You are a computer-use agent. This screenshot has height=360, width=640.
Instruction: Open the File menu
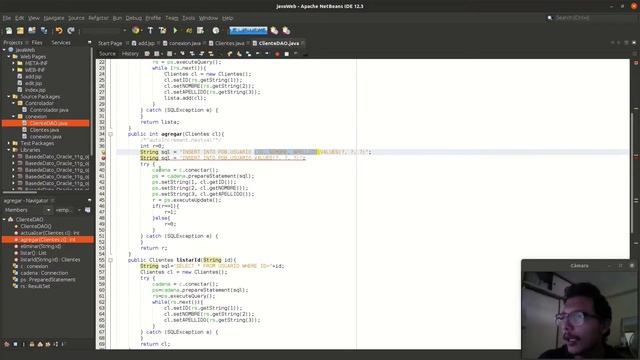(7, 18)
